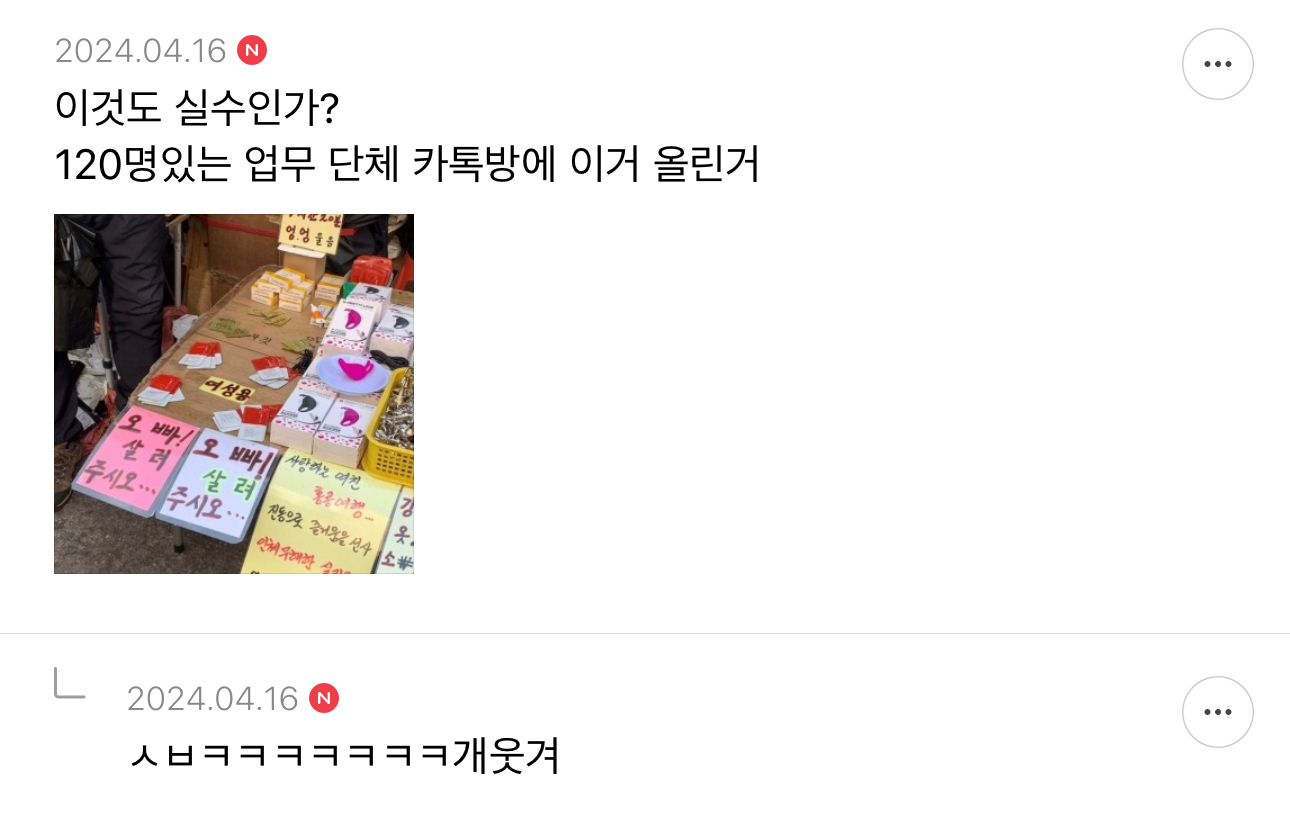Click the red packets on the table
Screen dimensions: 1290x815
pyautogui.click(x=203, y=350)
